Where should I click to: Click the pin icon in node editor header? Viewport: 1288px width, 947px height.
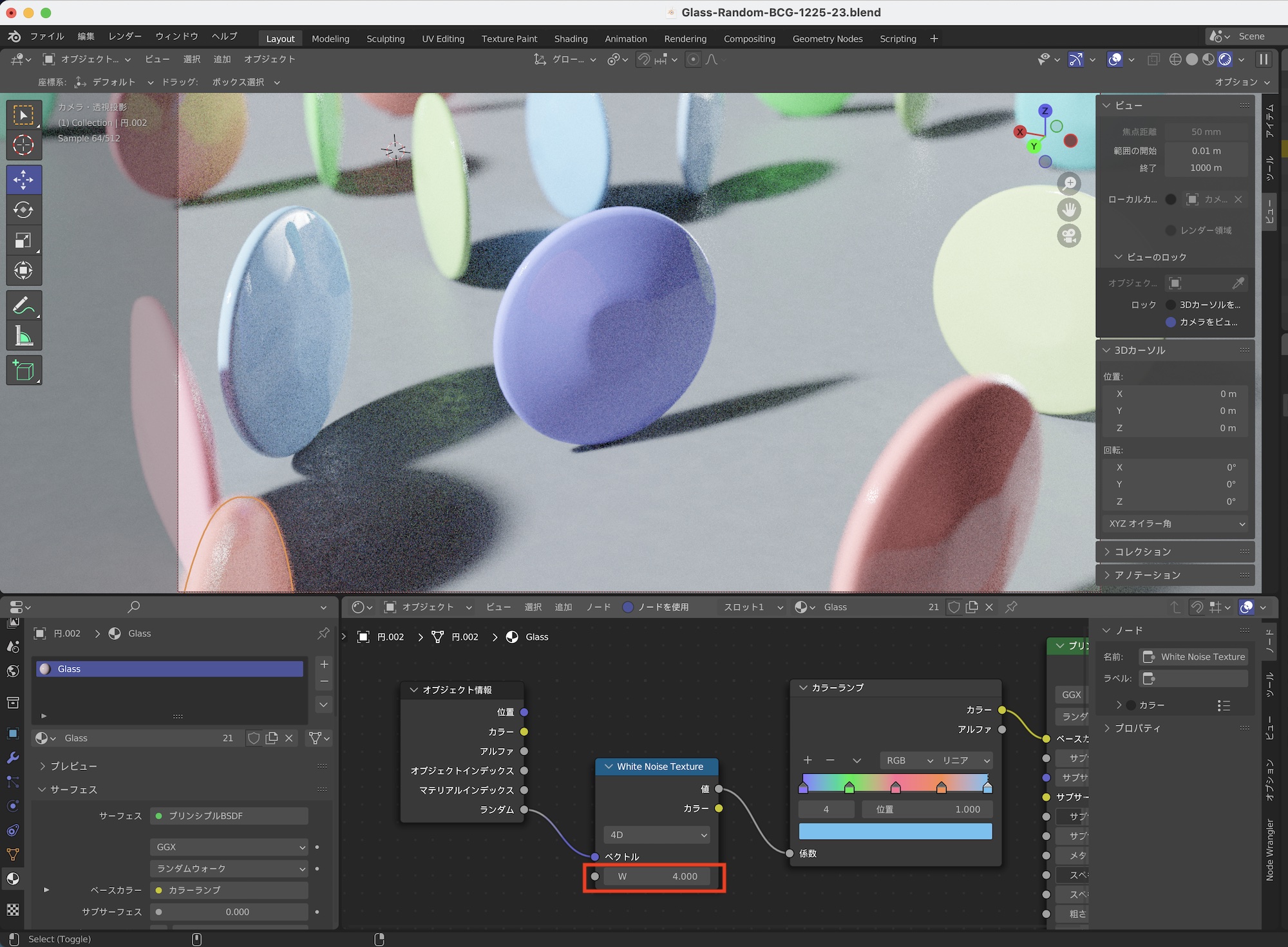pyautogui.click(x=1011, y=607)
